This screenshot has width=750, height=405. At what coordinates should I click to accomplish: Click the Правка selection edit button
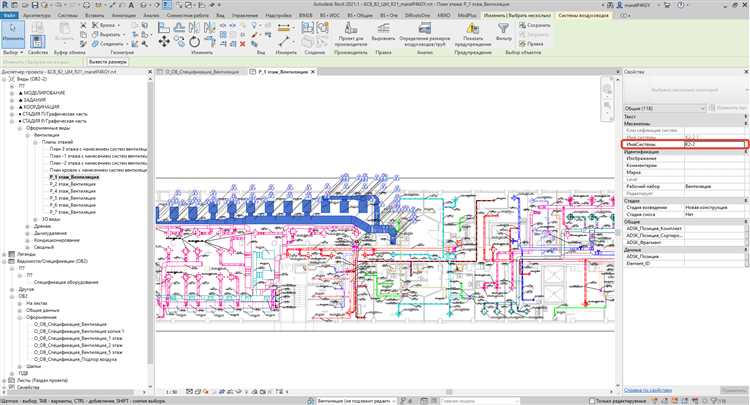(x=531, y=44)
